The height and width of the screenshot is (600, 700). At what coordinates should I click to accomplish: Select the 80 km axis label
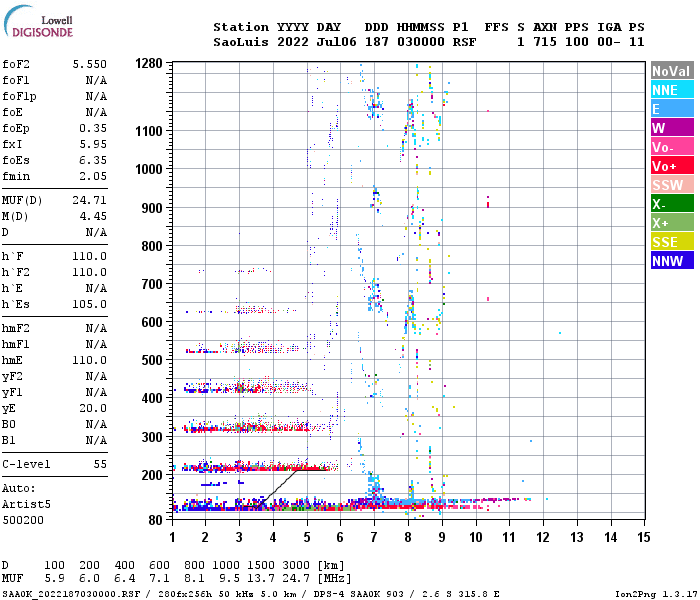(155, 521)
